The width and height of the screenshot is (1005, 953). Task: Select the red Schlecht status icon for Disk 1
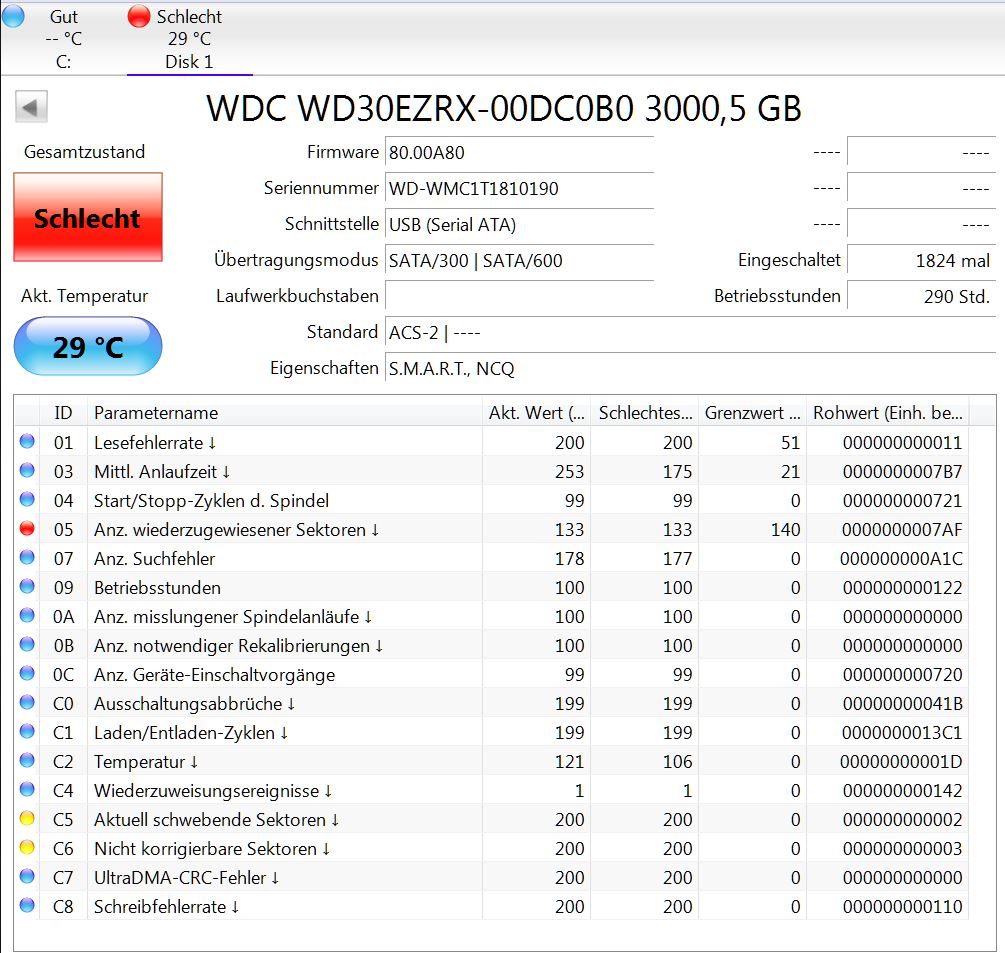pos(138,17)
